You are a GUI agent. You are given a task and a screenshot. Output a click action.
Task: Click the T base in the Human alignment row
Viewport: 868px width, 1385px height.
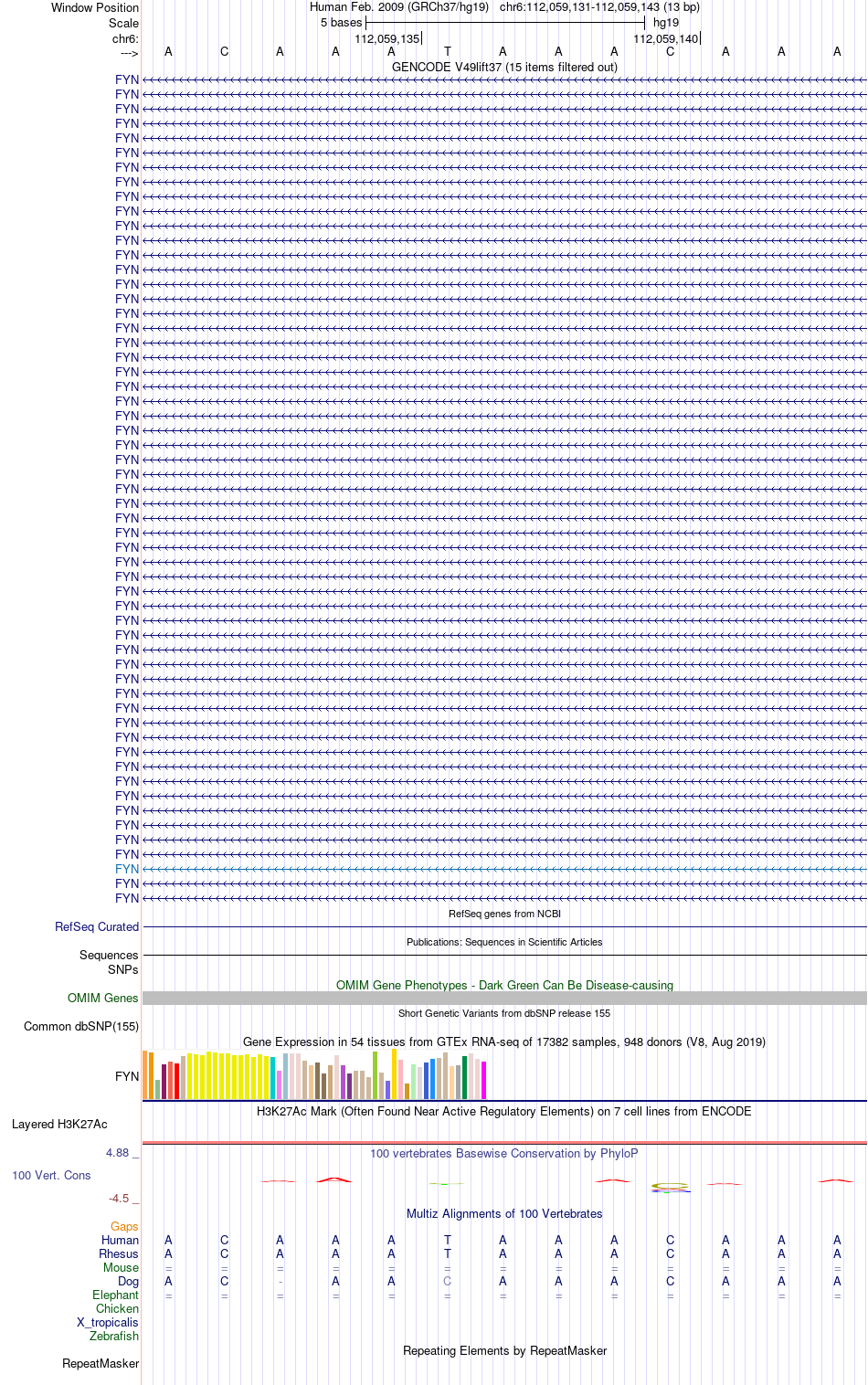(447, 1240)
